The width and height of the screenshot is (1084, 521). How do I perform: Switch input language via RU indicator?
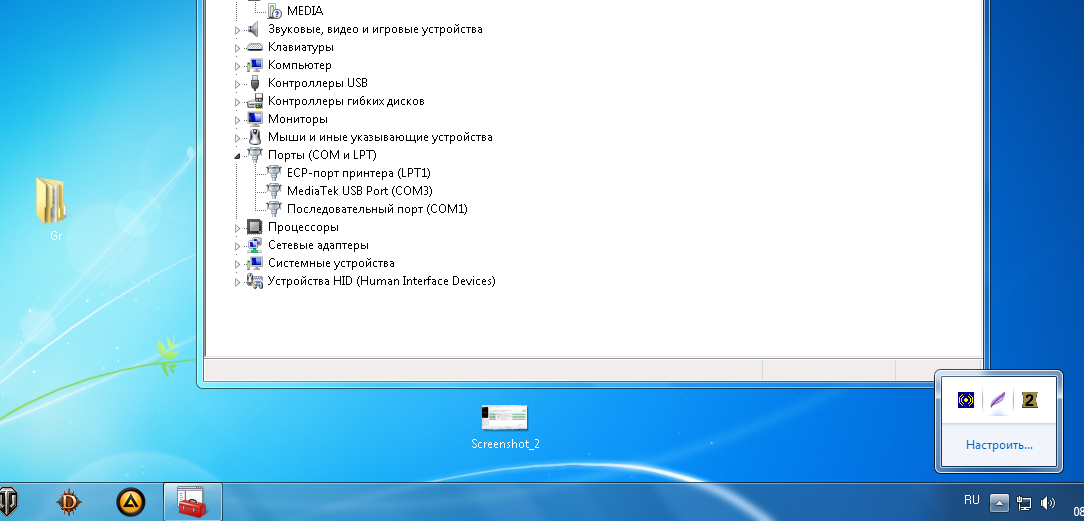972,499
